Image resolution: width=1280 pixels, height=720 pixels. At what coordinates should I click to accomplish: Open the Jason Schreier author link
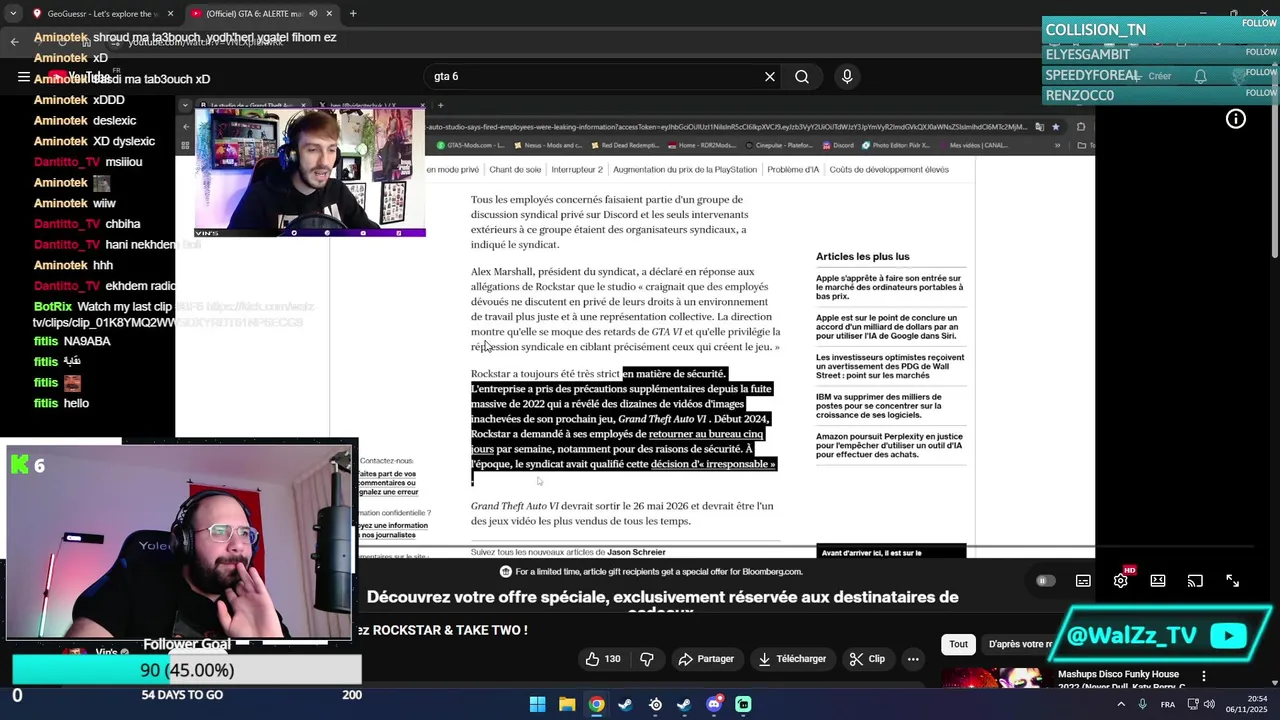[636, 552]
